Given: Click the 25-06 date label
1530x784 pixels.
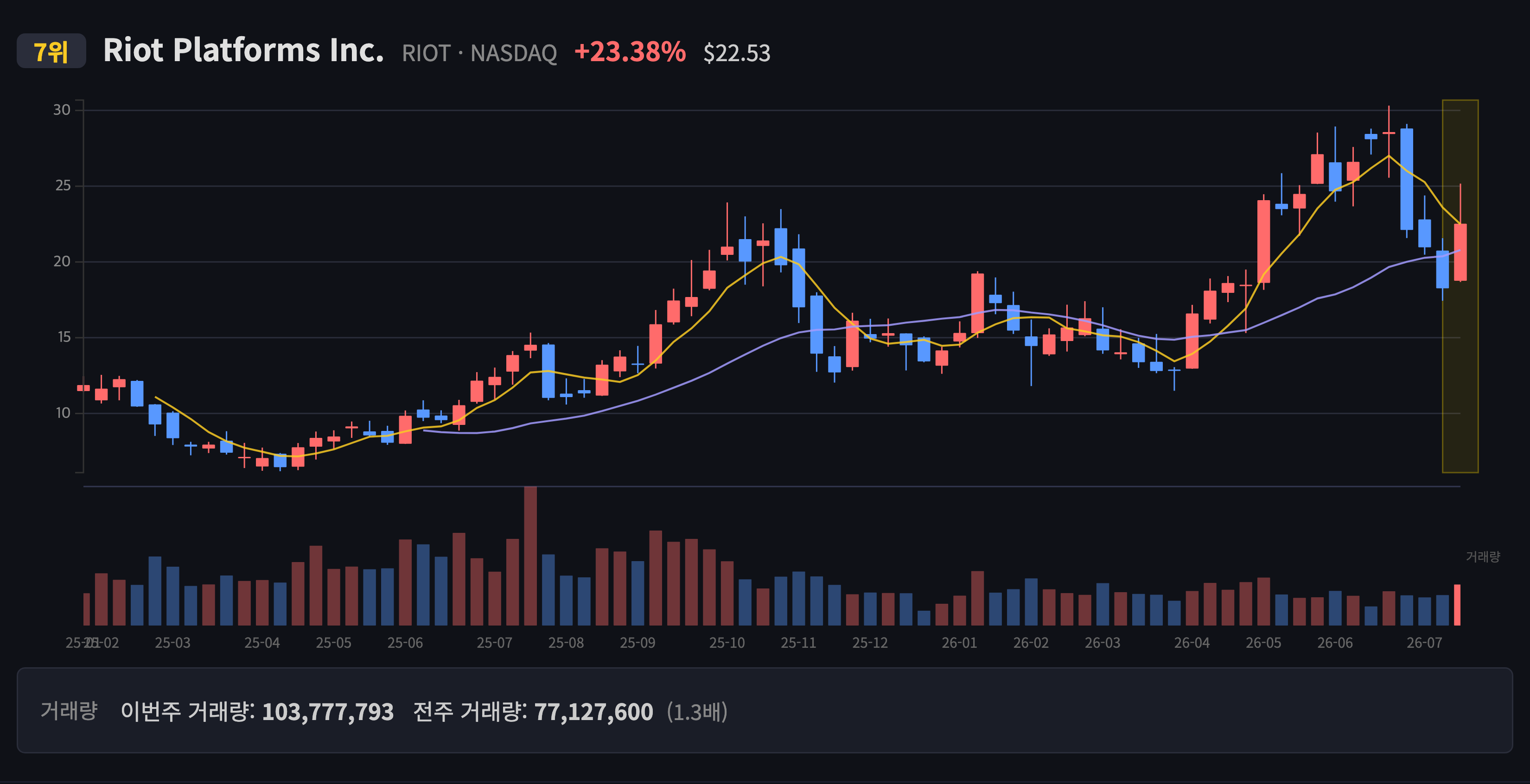Looking at the screenshot, I should [x=405, y=643].
